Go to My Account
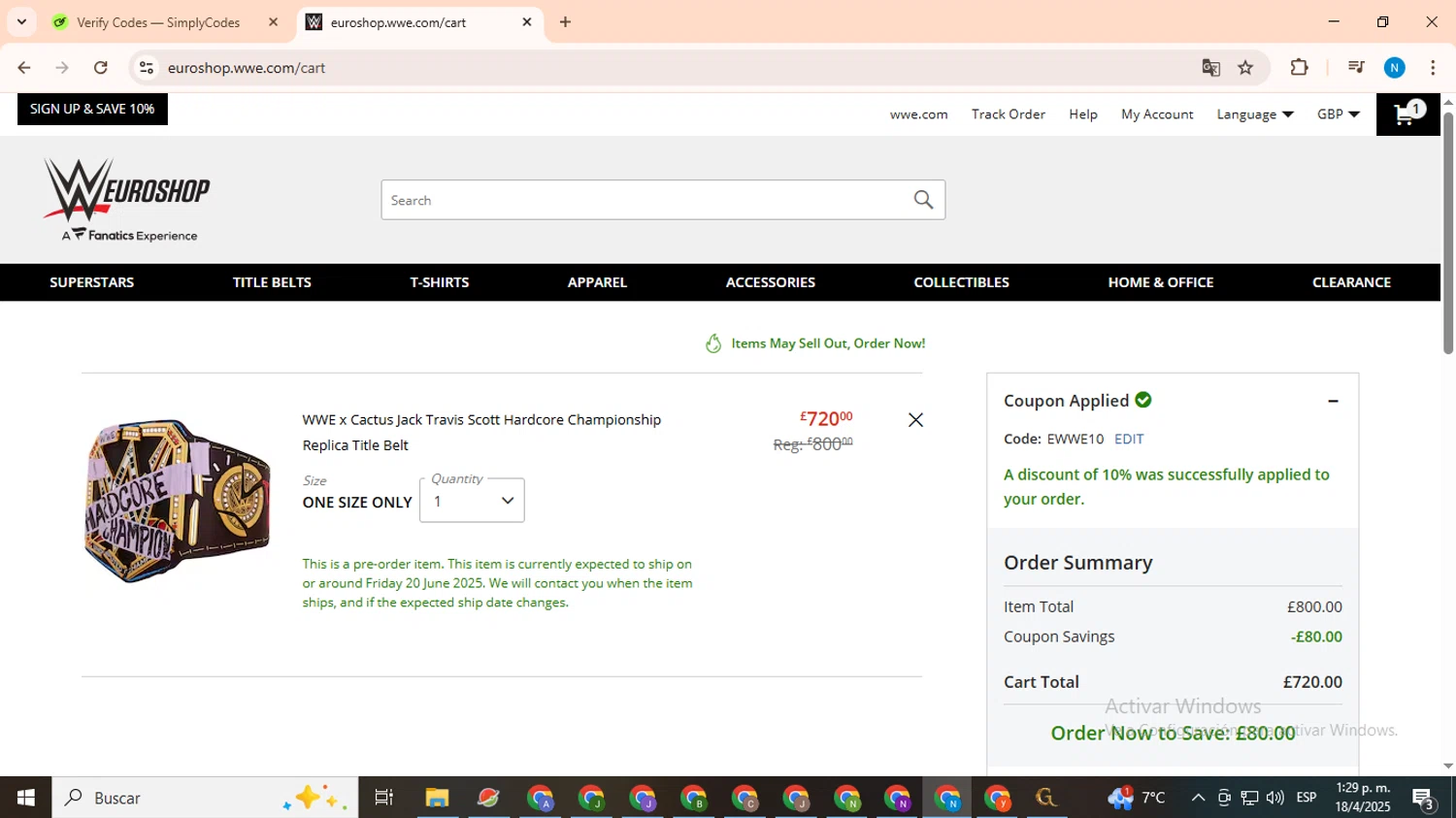 pos(1157,115)
